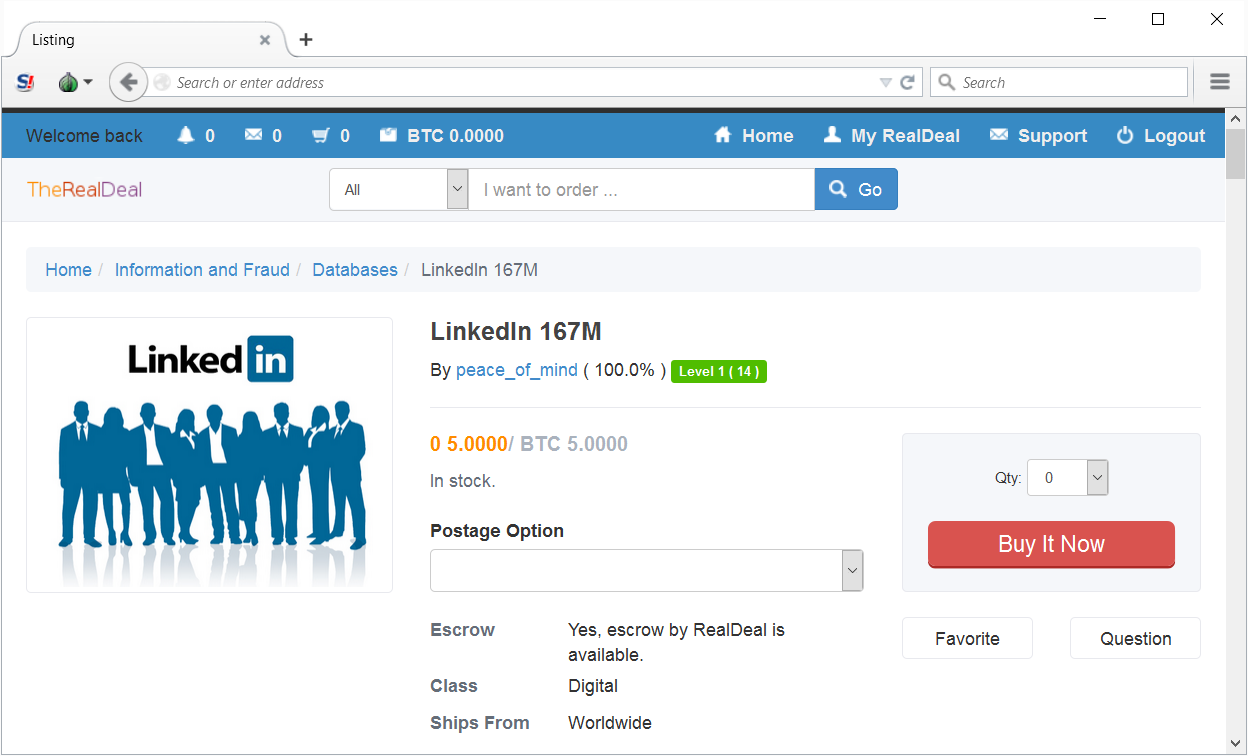
Task: Click the BTC wallet balance icon
Action: [388, 136]
